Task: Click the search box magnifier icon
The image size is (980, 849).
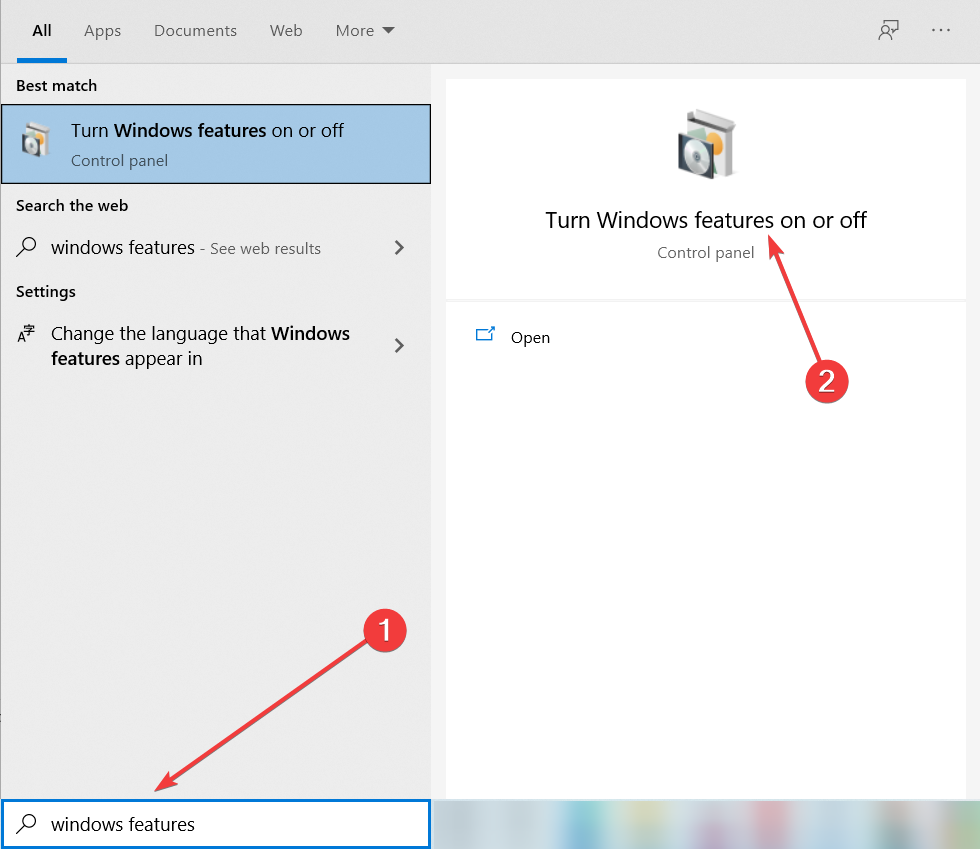Action: click(x=26, y=823)
